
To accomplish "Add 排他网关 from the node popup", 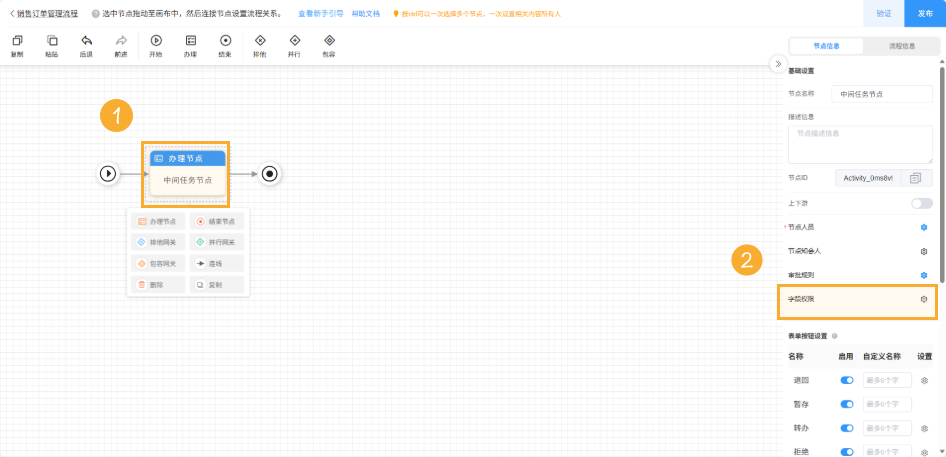I will click(x=158, y=243).
